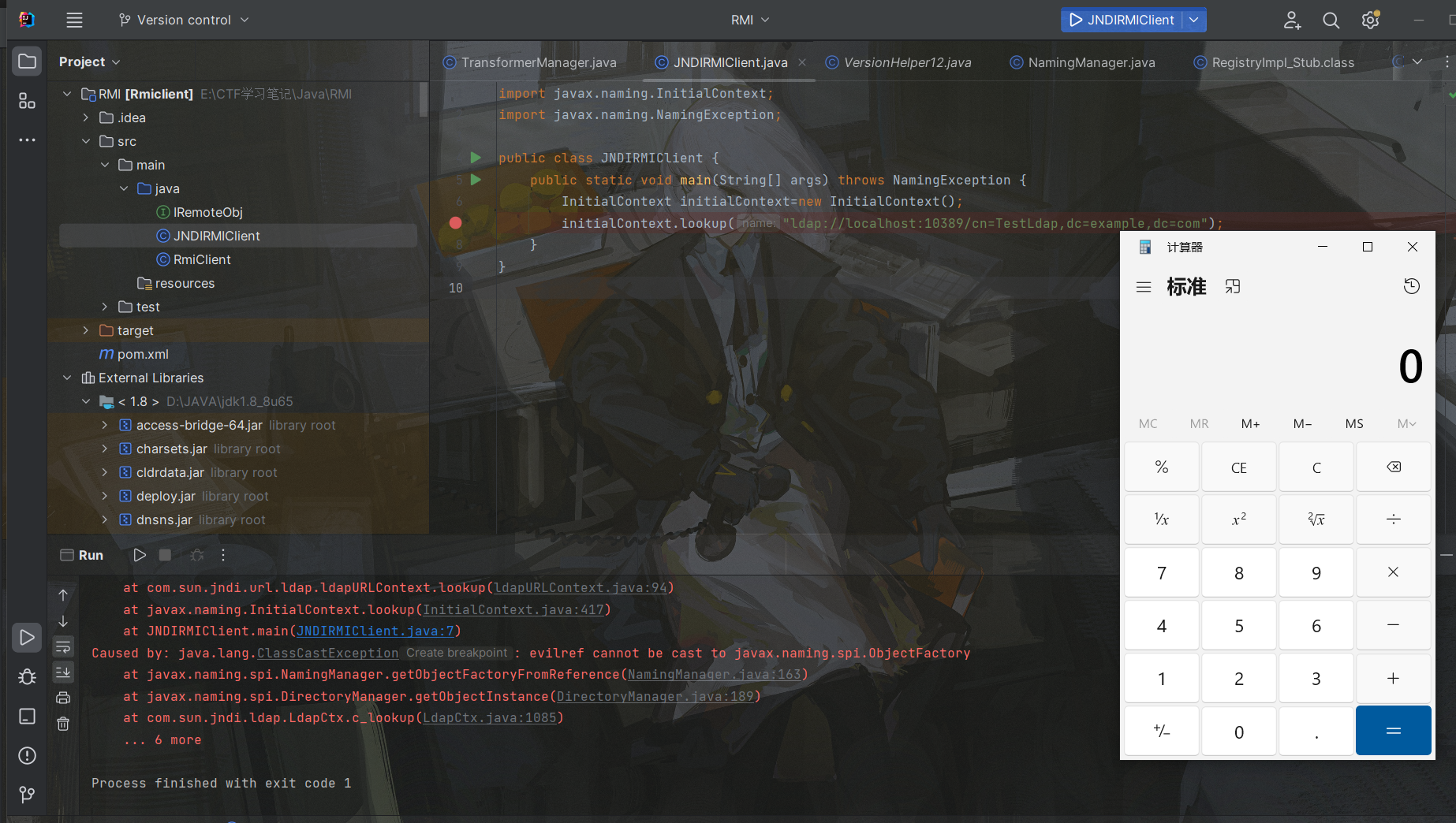The image size is (1456, 823).
Task: Open editor tabs more options menu
Action: pos(1447,61)
